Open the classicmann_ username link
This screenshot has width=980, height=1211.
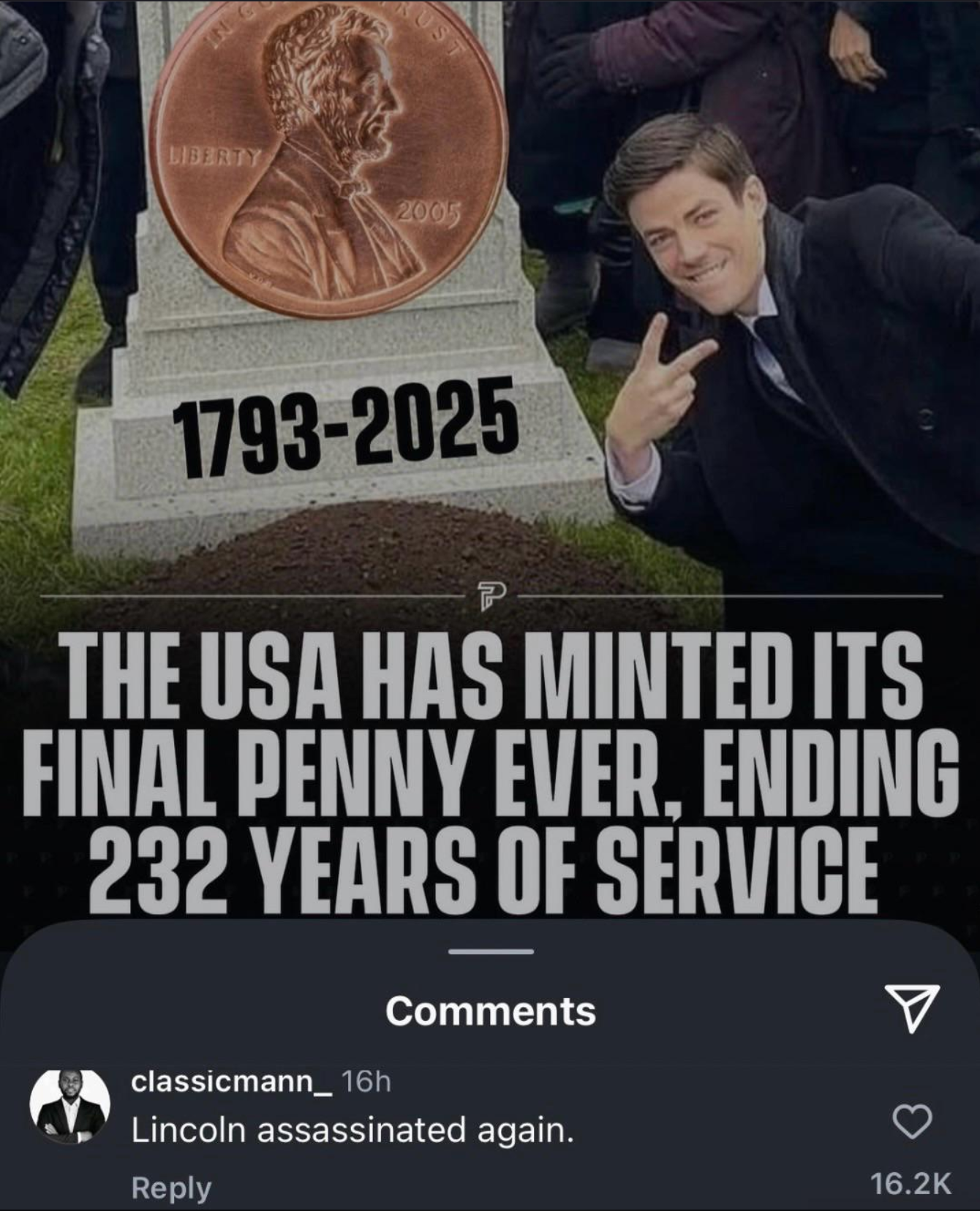click(232, 1082)
